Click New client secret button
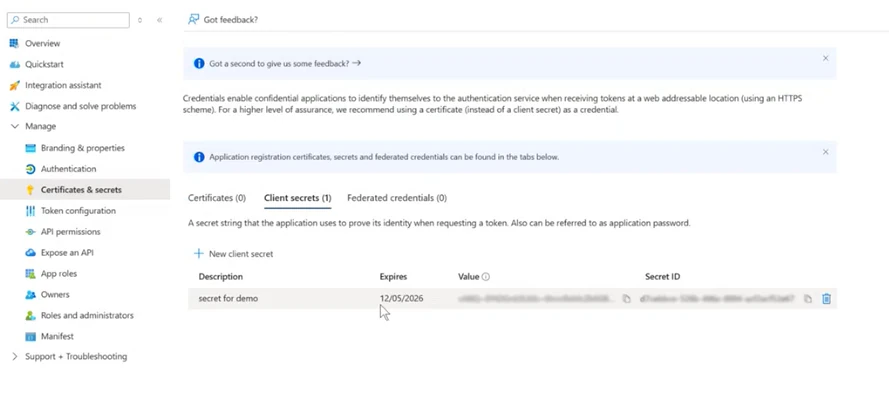This screenshot has height=409, width=889. 233,254
